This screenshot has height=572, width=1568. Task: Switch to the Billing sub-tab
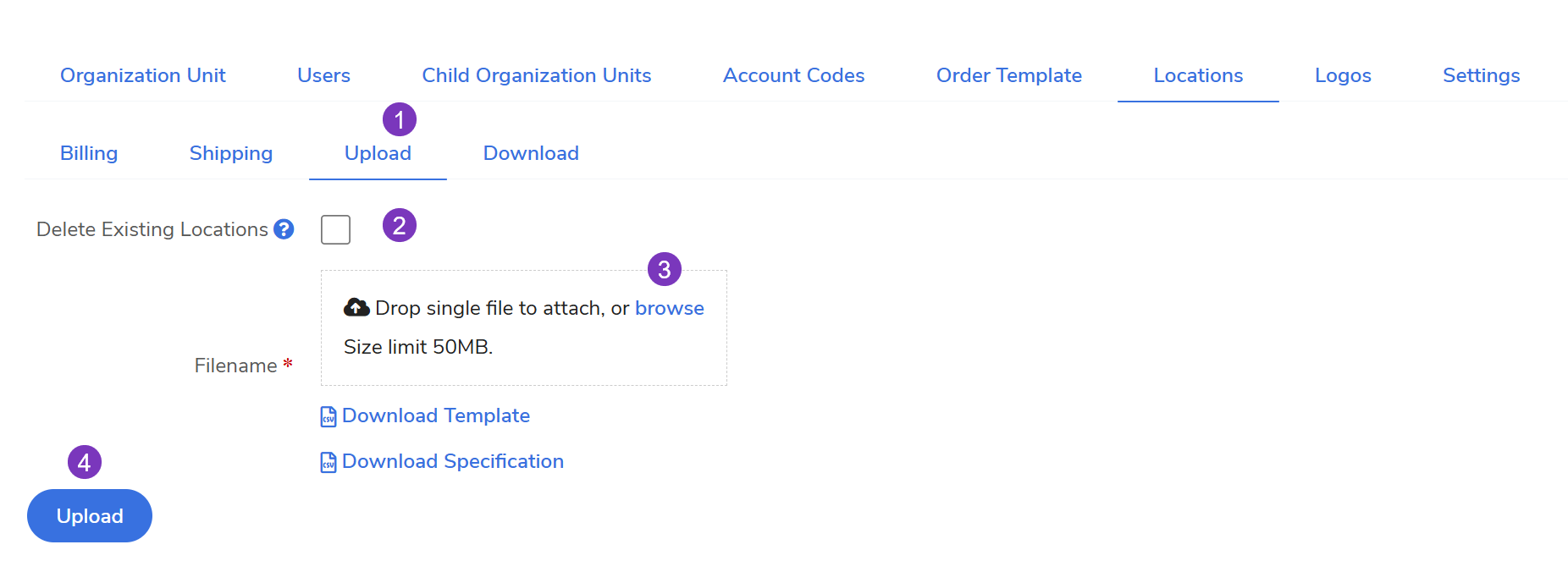tap(89, 153)
